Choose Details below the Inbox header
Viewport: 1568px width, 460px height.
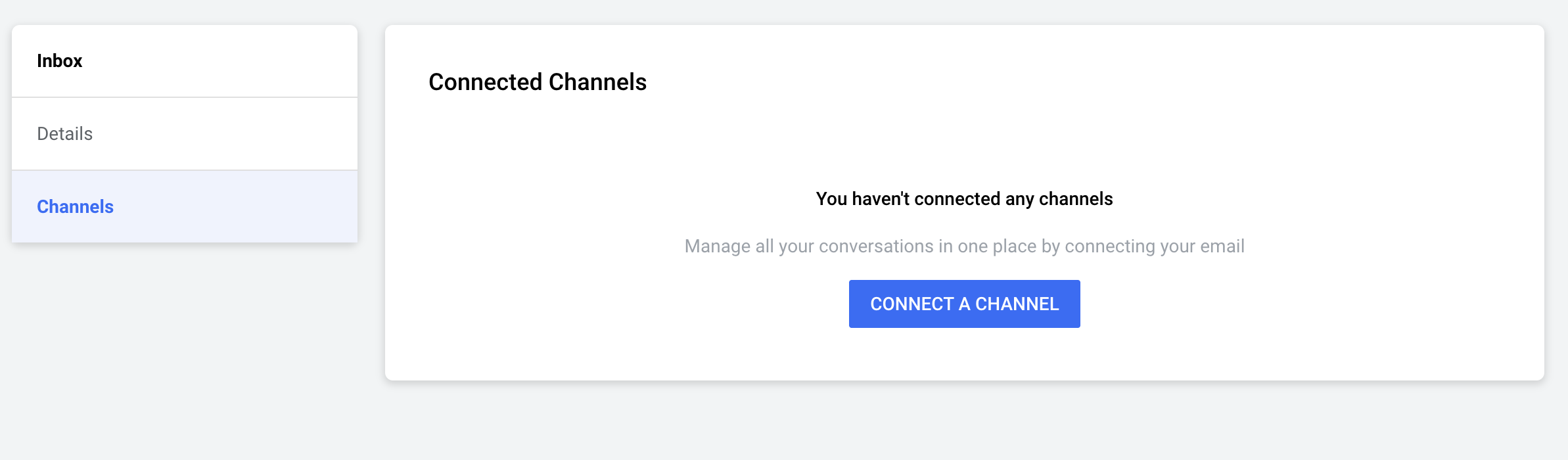[65, 134]
